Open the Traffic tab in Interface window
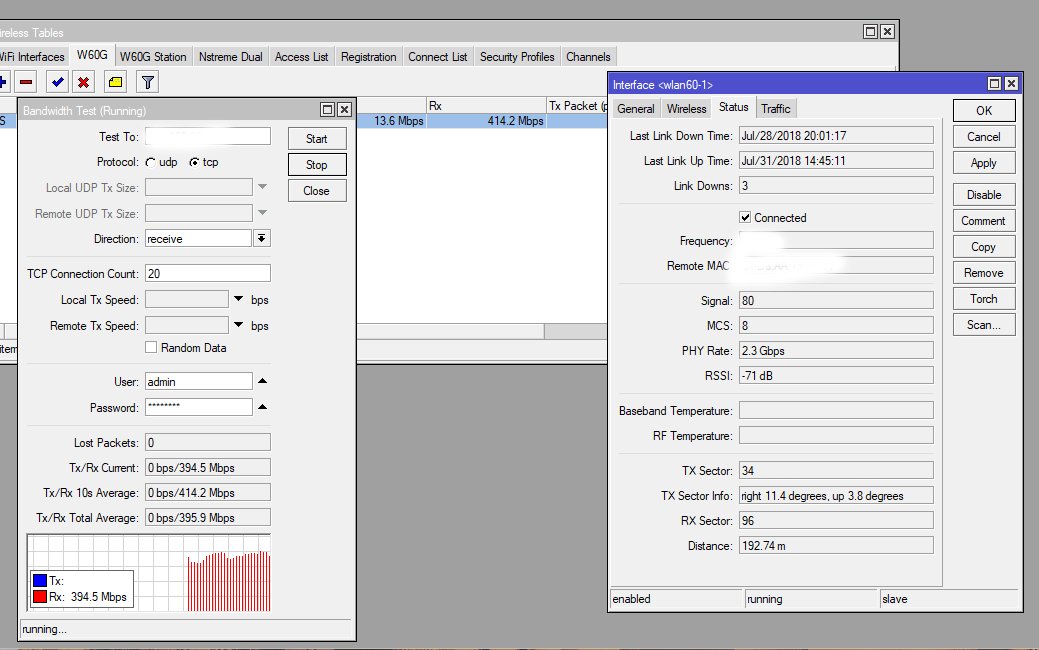 (775, 109)
